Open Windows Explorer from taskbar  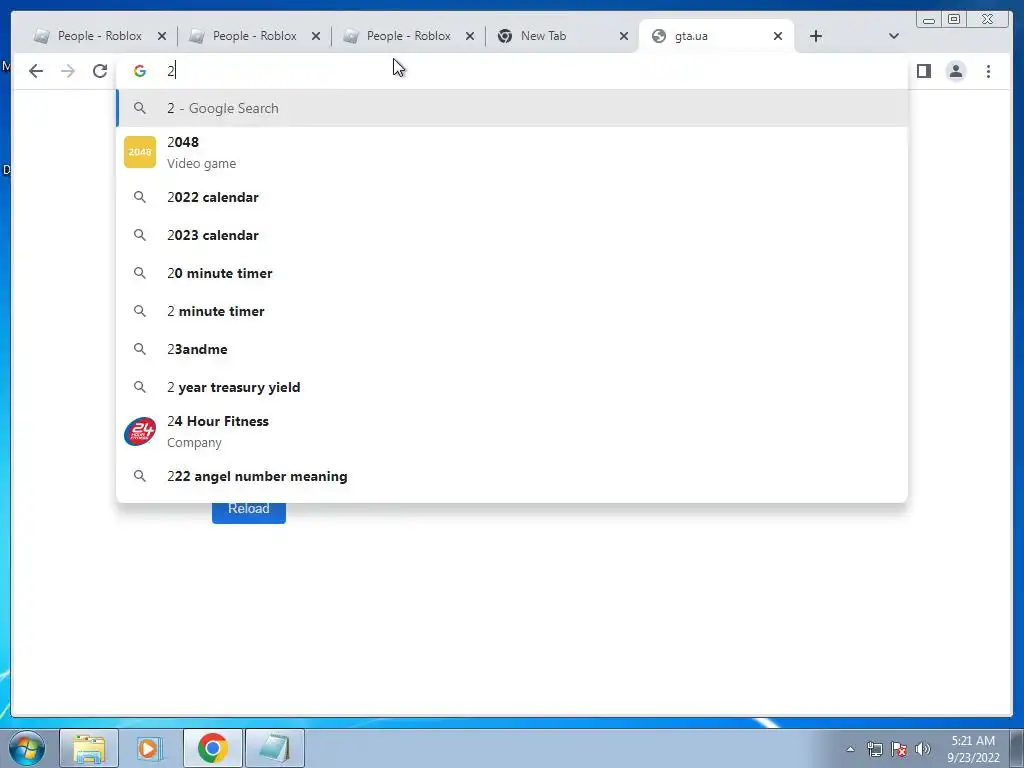coord(89,748)
